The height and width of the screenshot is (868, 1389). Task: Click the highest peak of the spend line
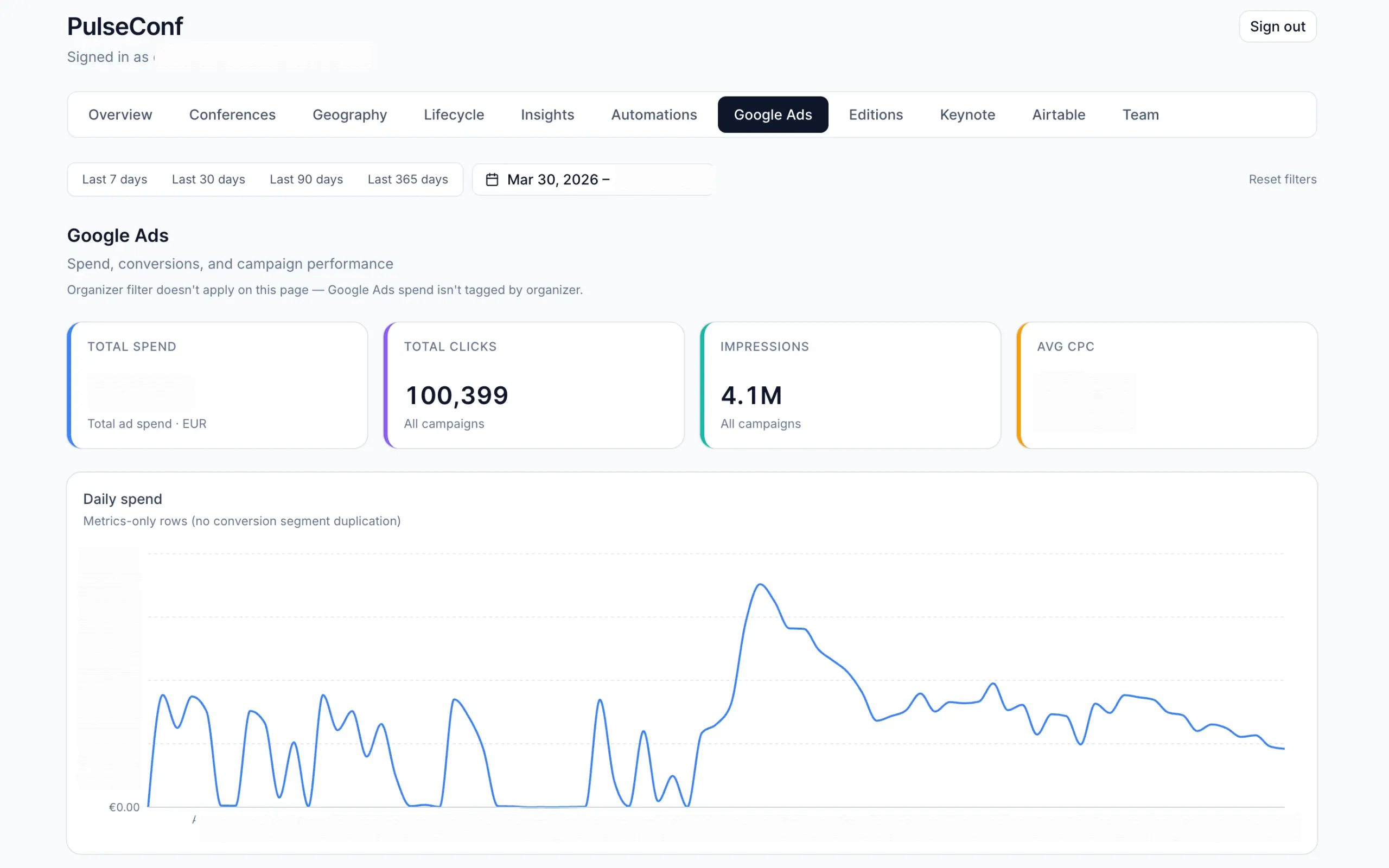click(x=761, y=584)
